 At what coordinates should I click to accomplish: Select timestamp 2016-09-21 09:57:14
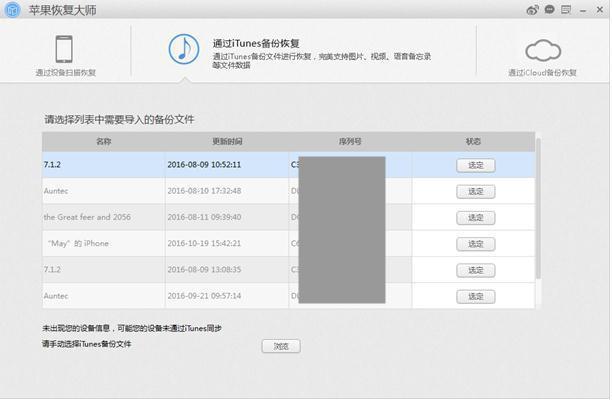[204, 296]
